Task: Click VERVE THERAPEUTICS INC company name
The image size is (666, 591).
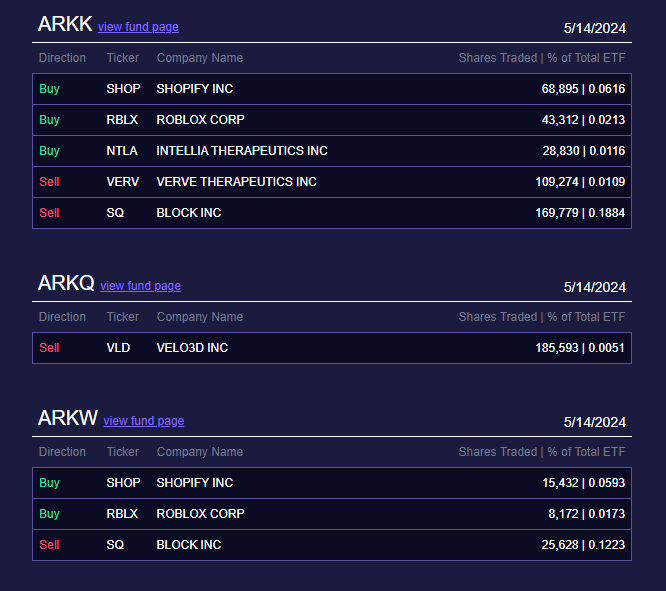Action: coord(237,182)
